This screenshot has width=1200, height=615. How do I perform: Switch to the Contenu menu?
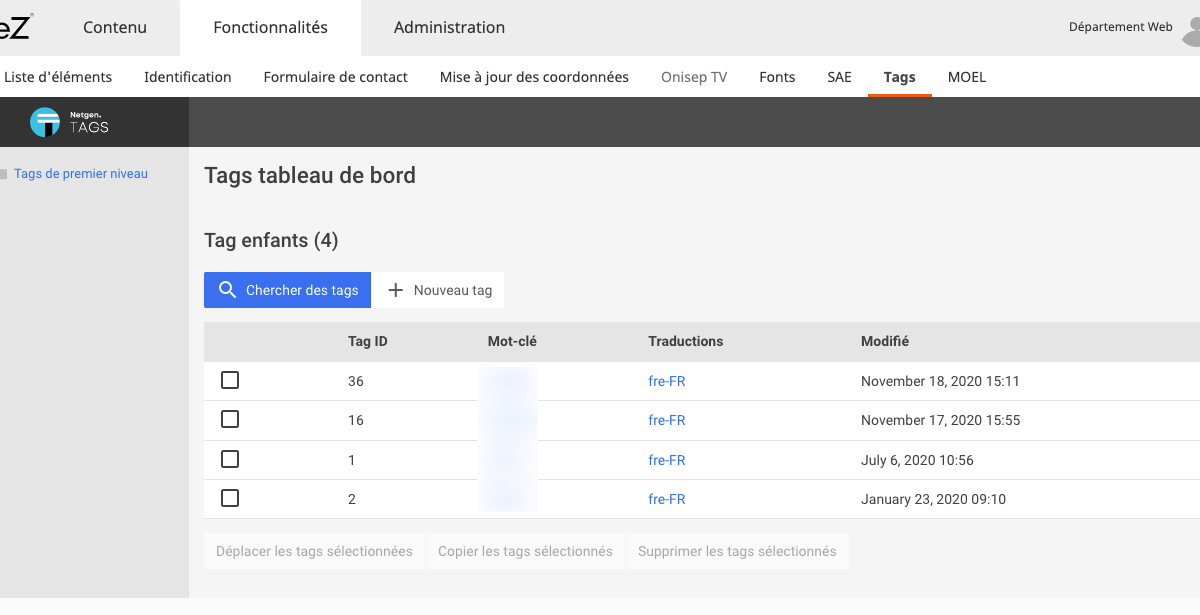pos(114,27)
